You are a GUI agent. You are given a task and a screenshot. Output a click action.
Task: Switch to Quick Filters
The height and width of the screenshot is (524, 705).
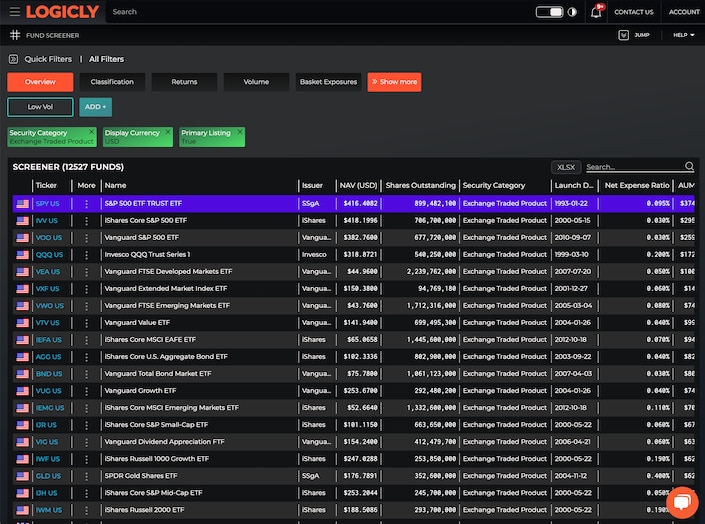coord(48,59)
